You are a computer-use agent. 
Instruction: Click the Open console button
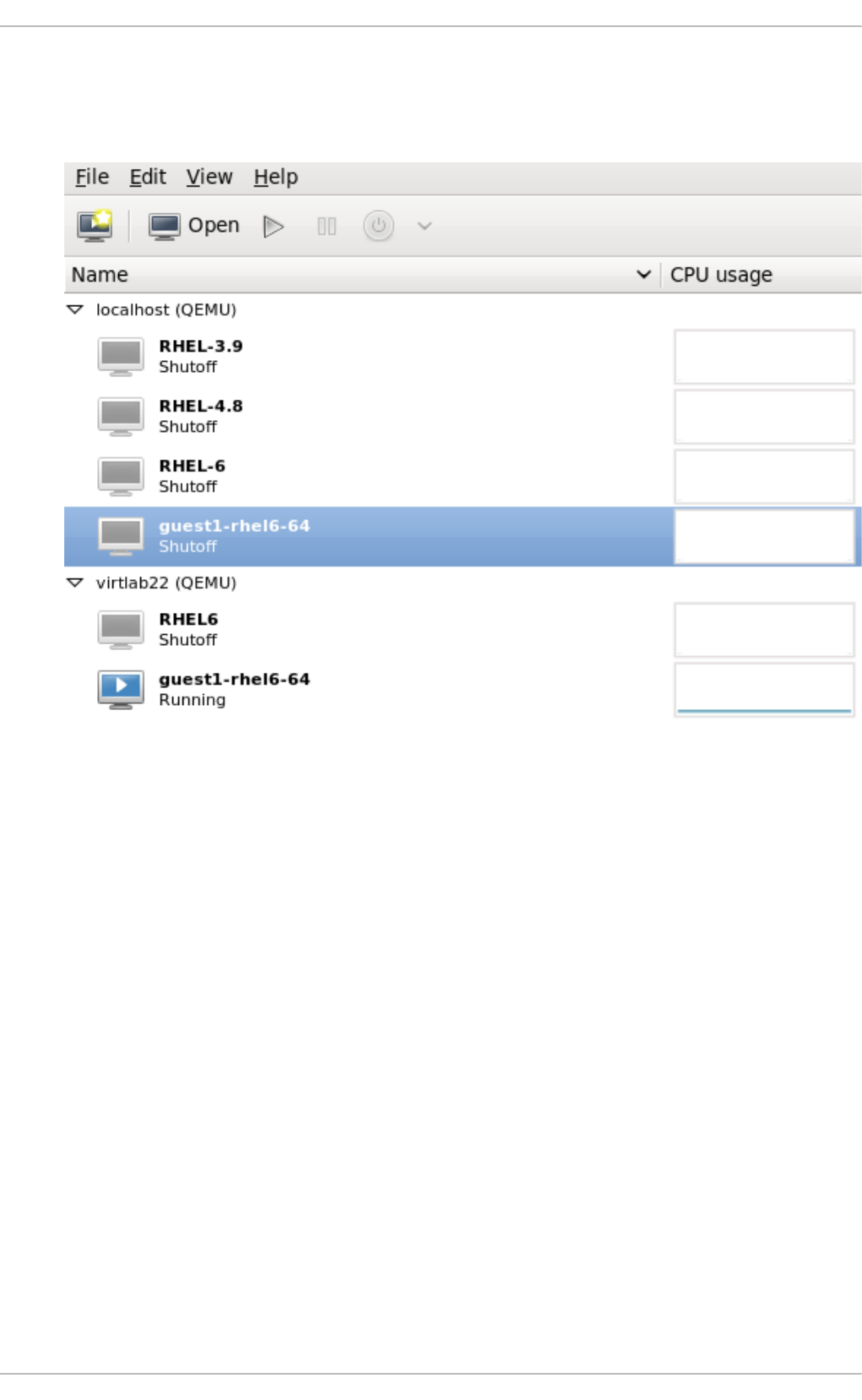tap(194, 226)
